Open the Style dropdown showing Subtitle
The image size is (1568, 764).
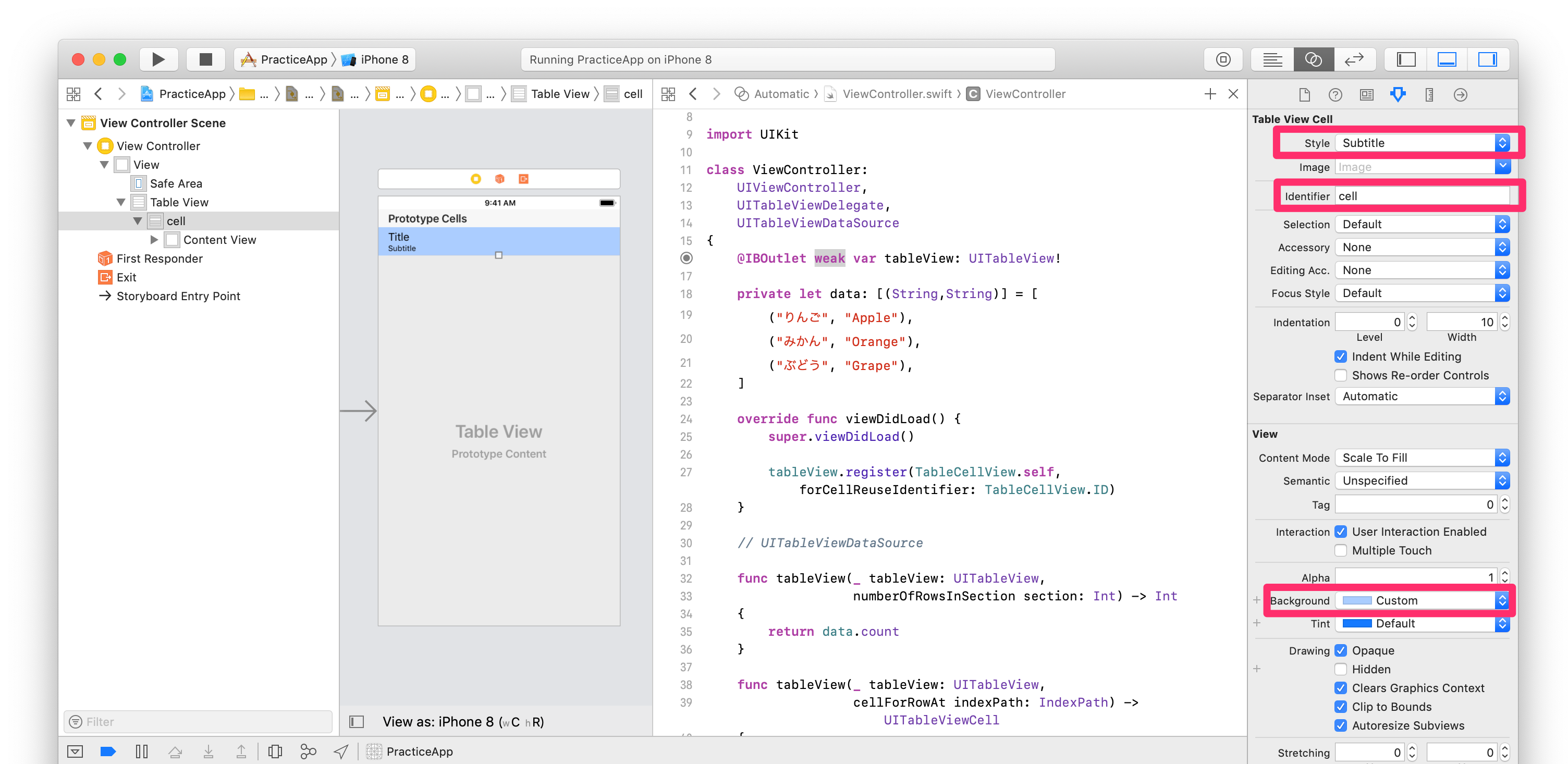click(x=1423, y=143)
